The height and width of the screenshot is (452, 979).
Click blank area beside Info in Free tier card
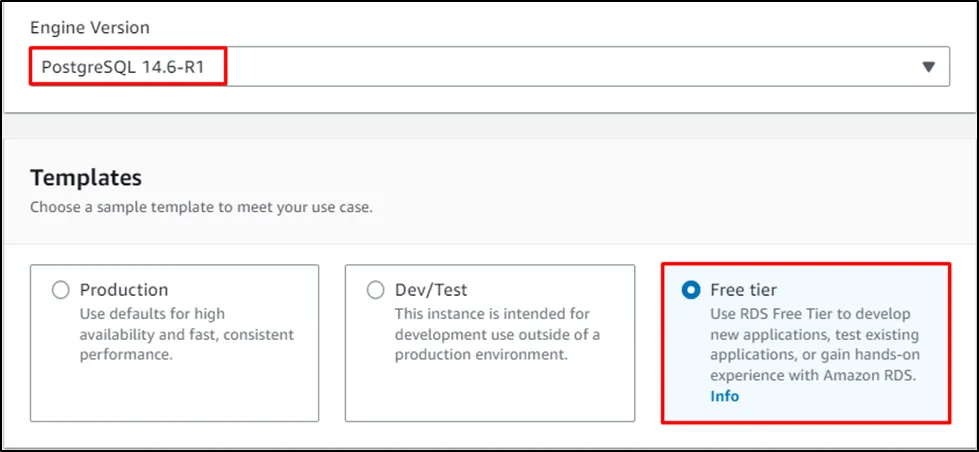[x=840, y=397]
